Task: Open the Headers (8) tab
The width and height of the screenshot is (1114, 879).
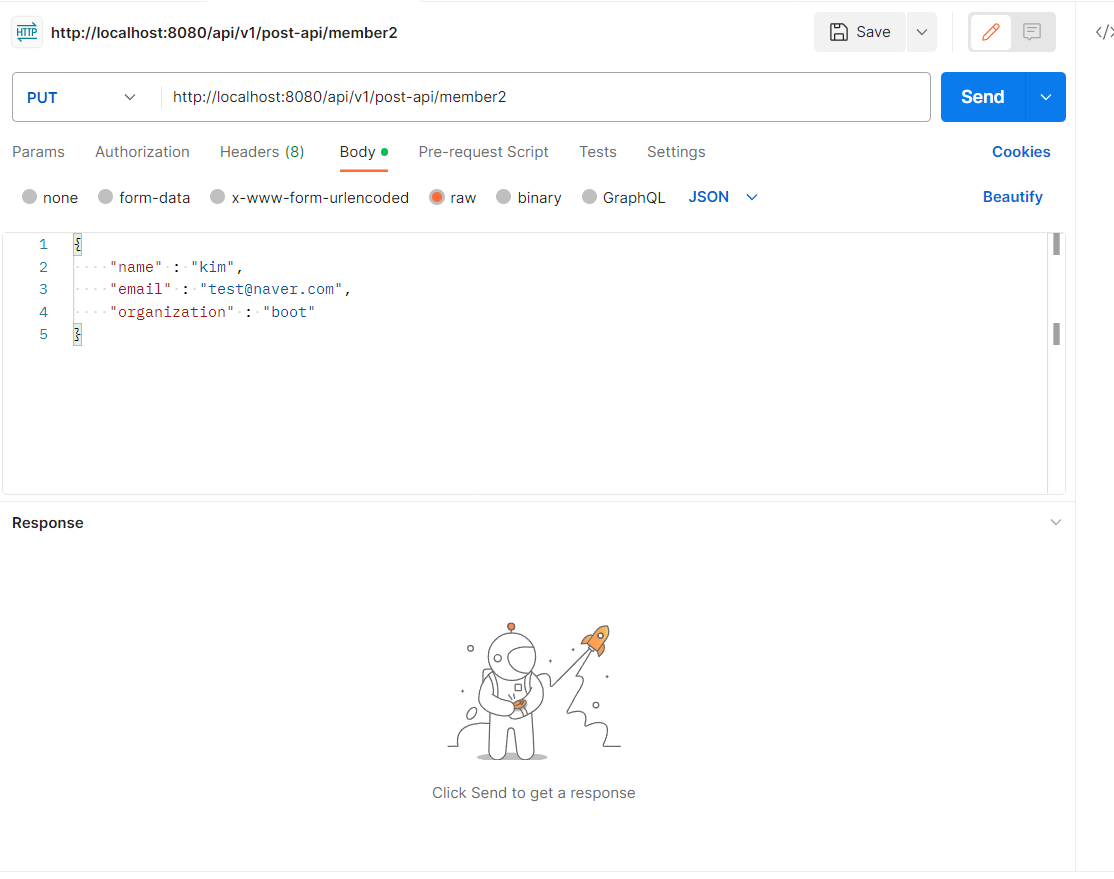Action: (262, 152)
